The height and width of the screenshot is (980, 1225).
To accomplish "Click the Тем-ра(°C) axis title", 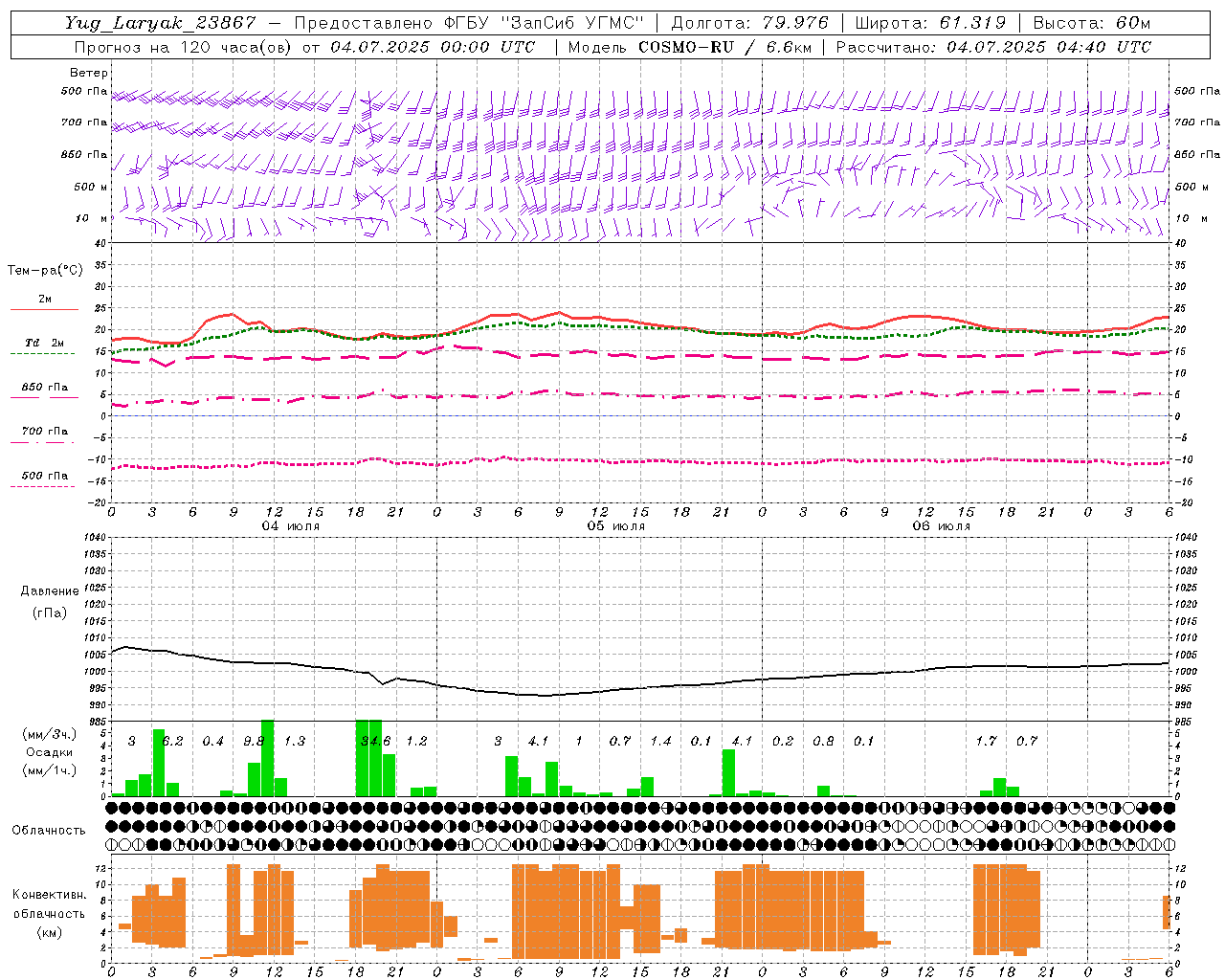I will [x=45, y=271].
